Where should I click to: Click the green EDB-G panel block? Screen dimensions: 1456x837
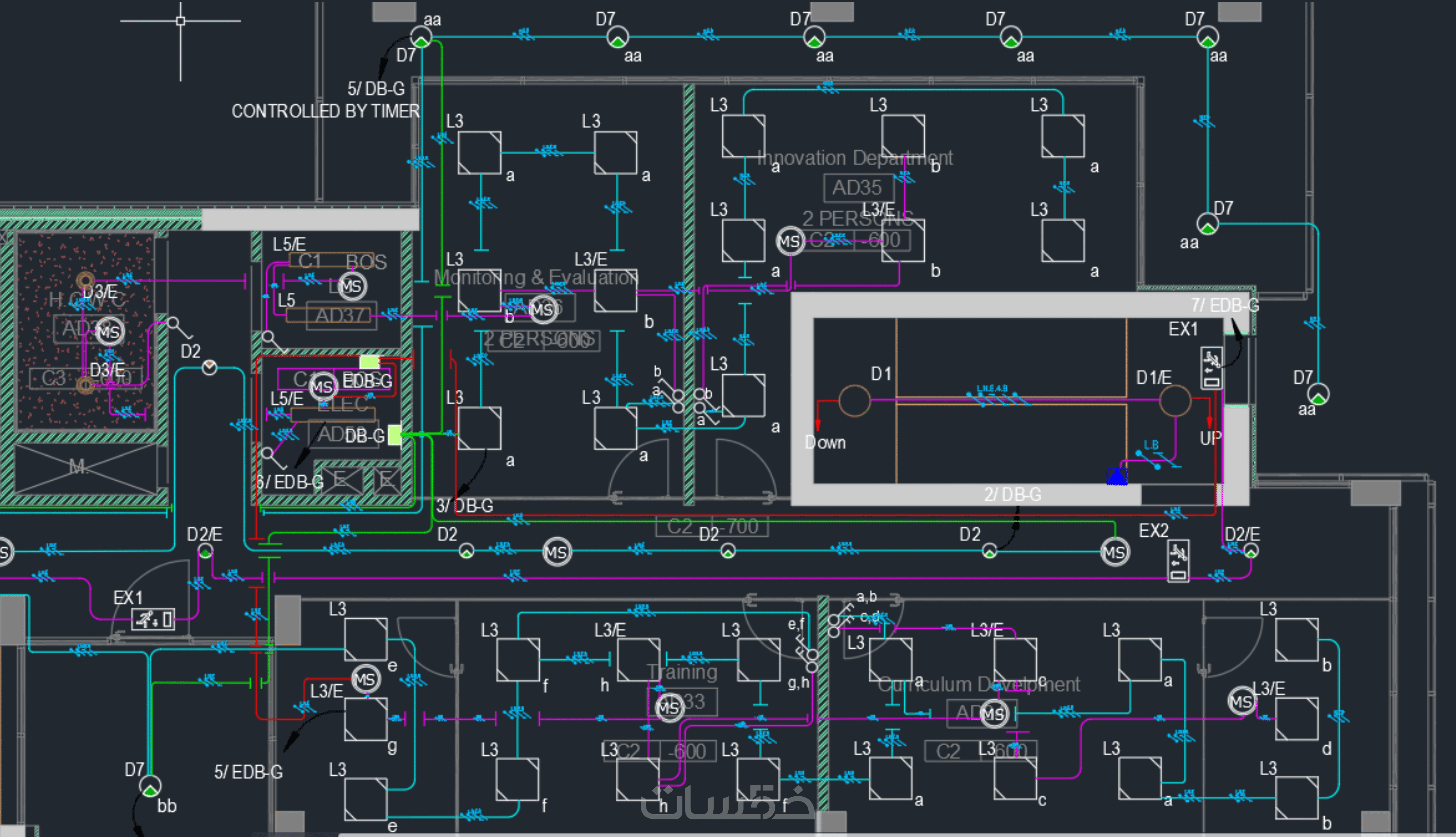(369, 362)
